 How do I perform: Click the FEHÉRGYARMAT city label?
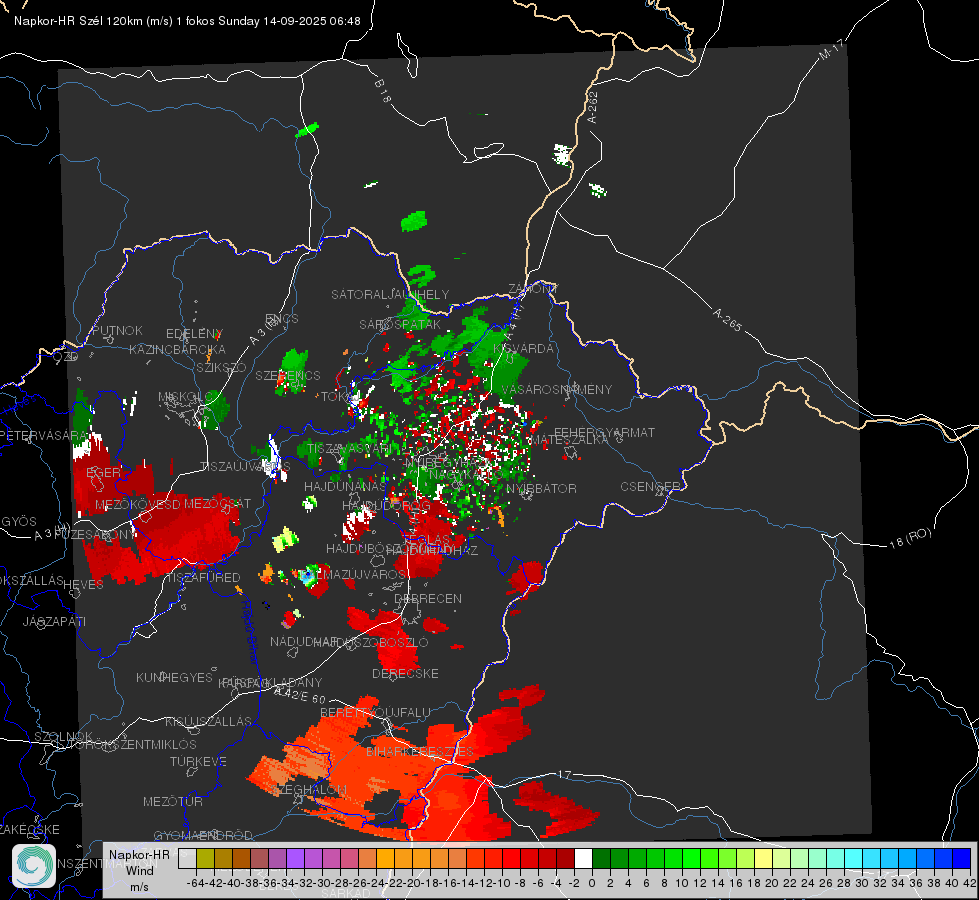click(604, 432)
